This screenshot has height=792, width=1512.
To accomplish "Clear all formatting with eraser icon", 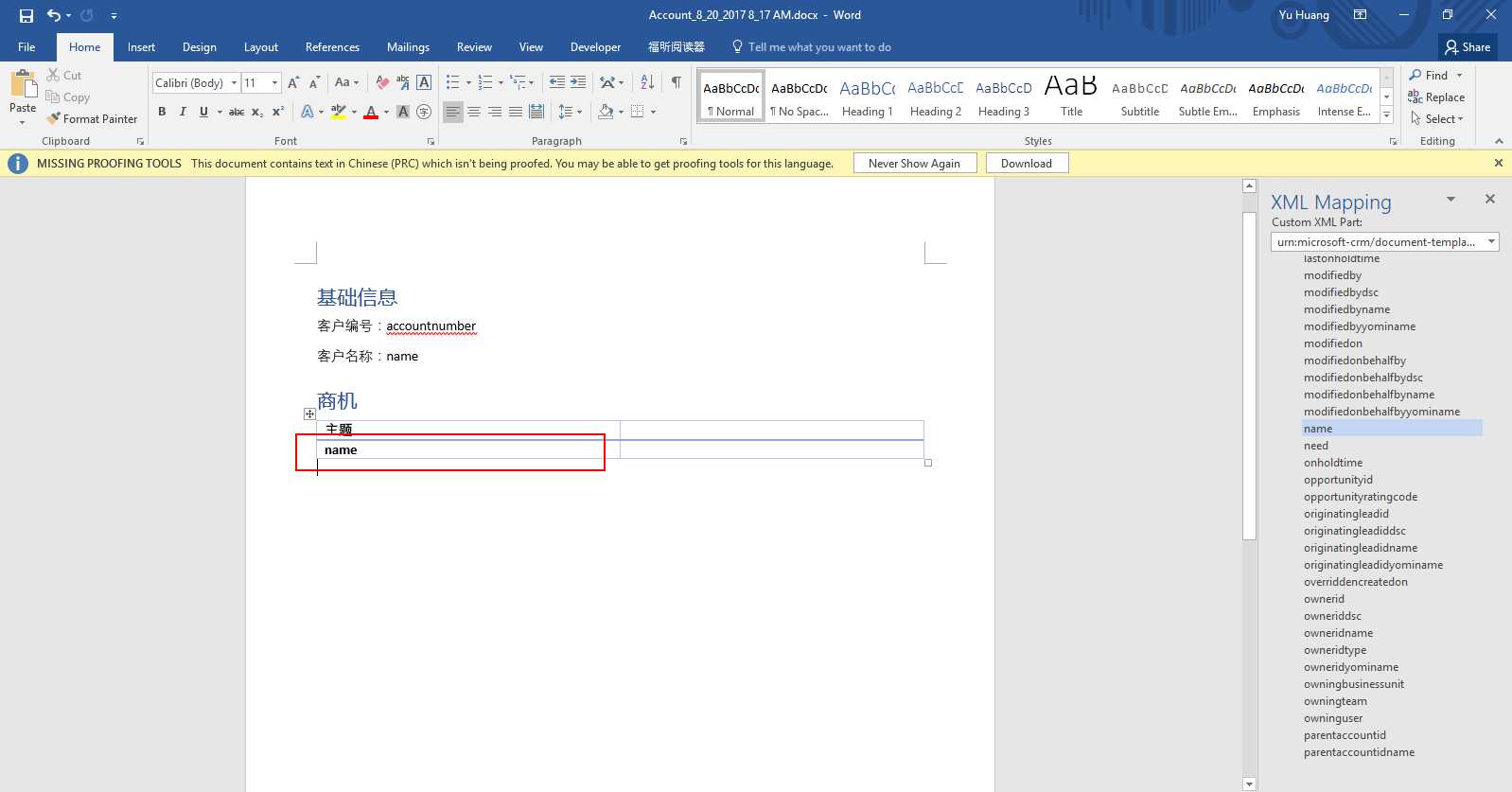I will click(382, 82).
